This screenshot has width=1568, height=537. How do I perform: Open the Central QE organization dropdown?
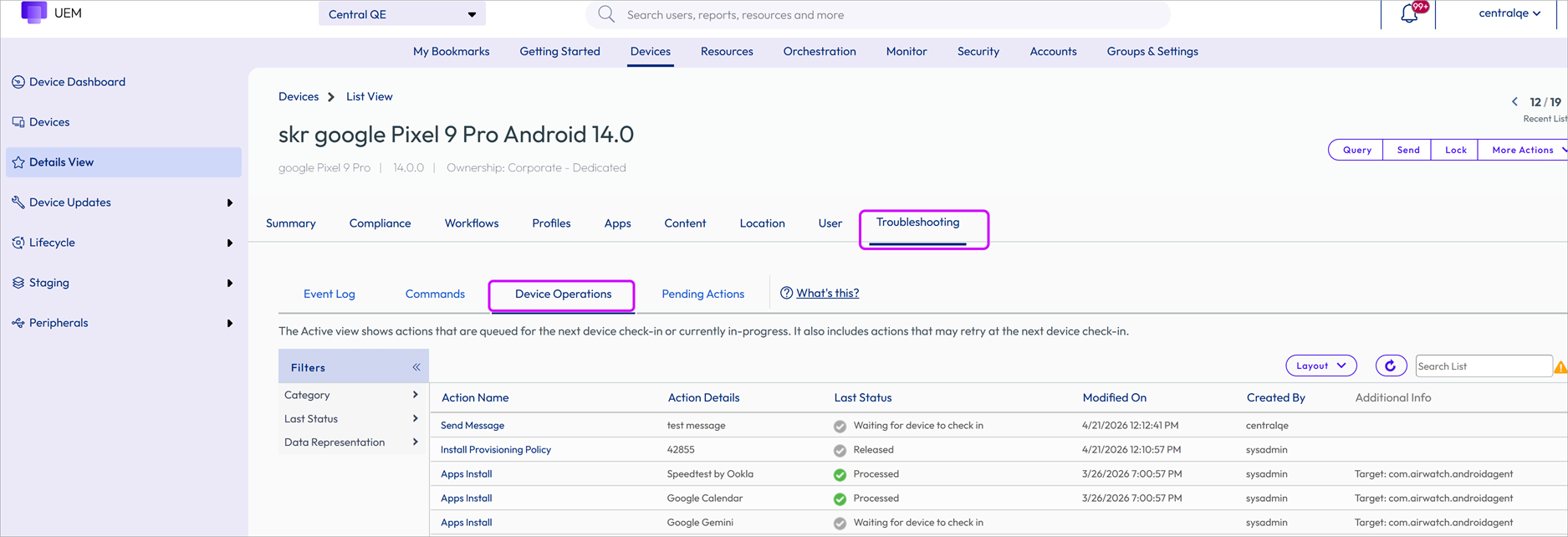[402, 14]
